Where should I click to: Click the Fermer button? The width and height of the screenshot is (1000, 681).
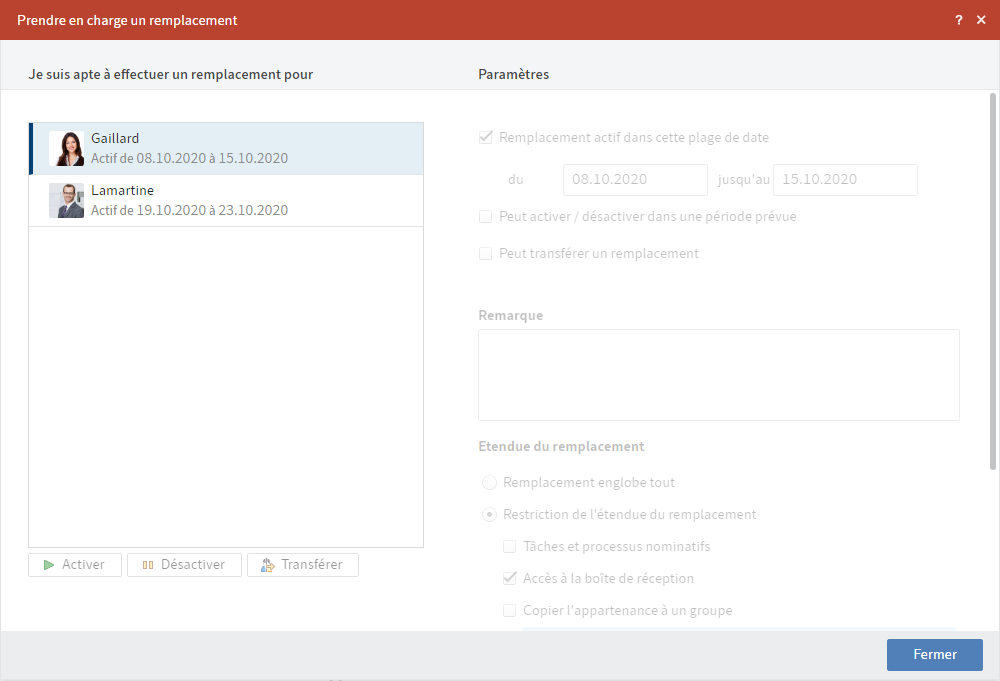tap(935, 655)
